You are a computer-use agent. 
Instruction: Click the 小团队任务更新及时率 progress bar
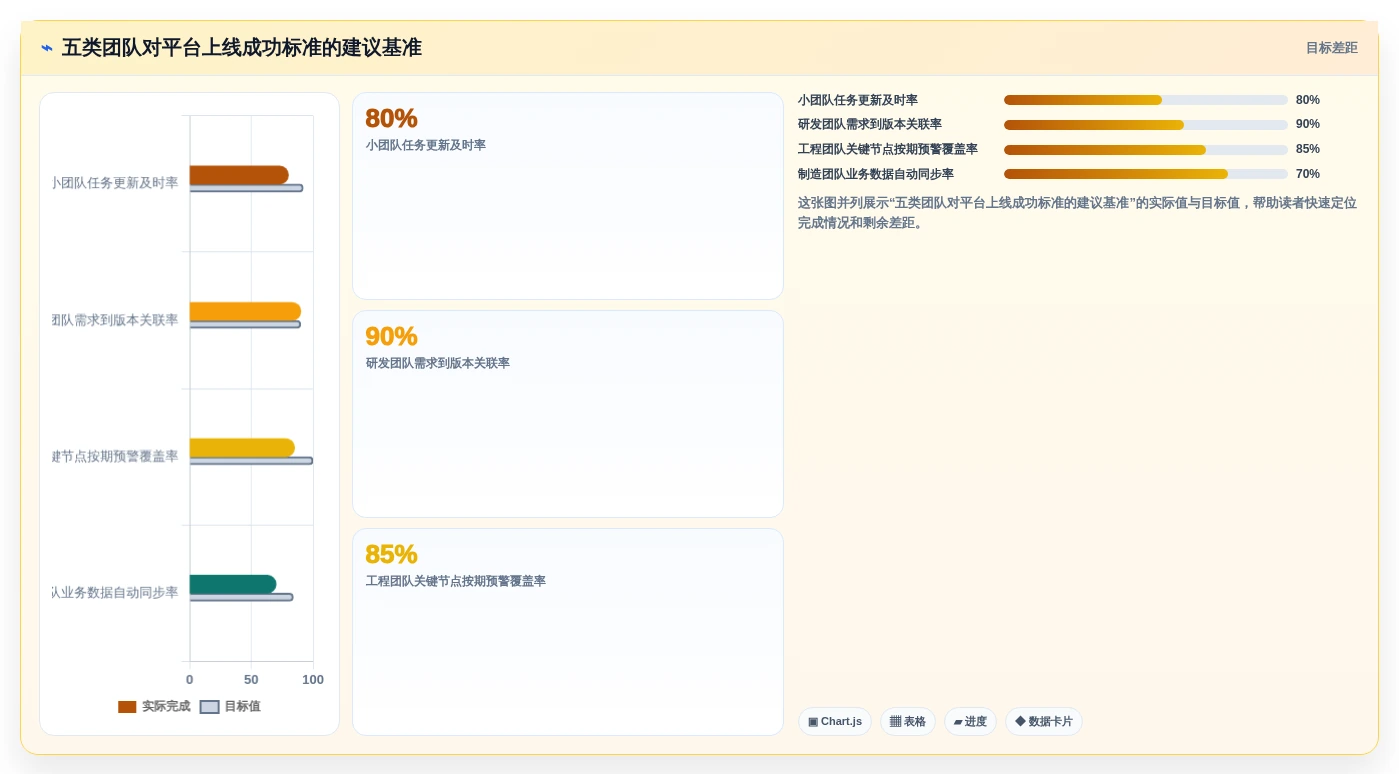[1146, 100]
